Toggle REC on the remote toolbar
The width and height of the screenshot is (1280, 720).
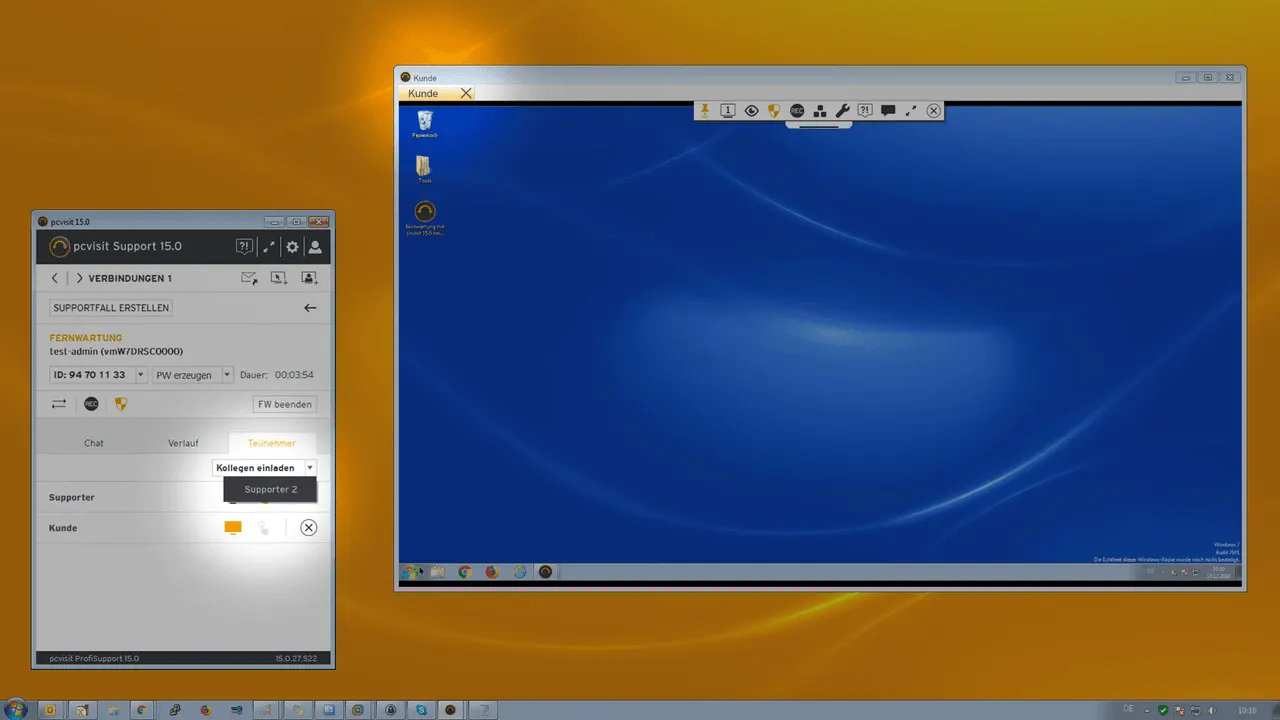coord(797,111)
